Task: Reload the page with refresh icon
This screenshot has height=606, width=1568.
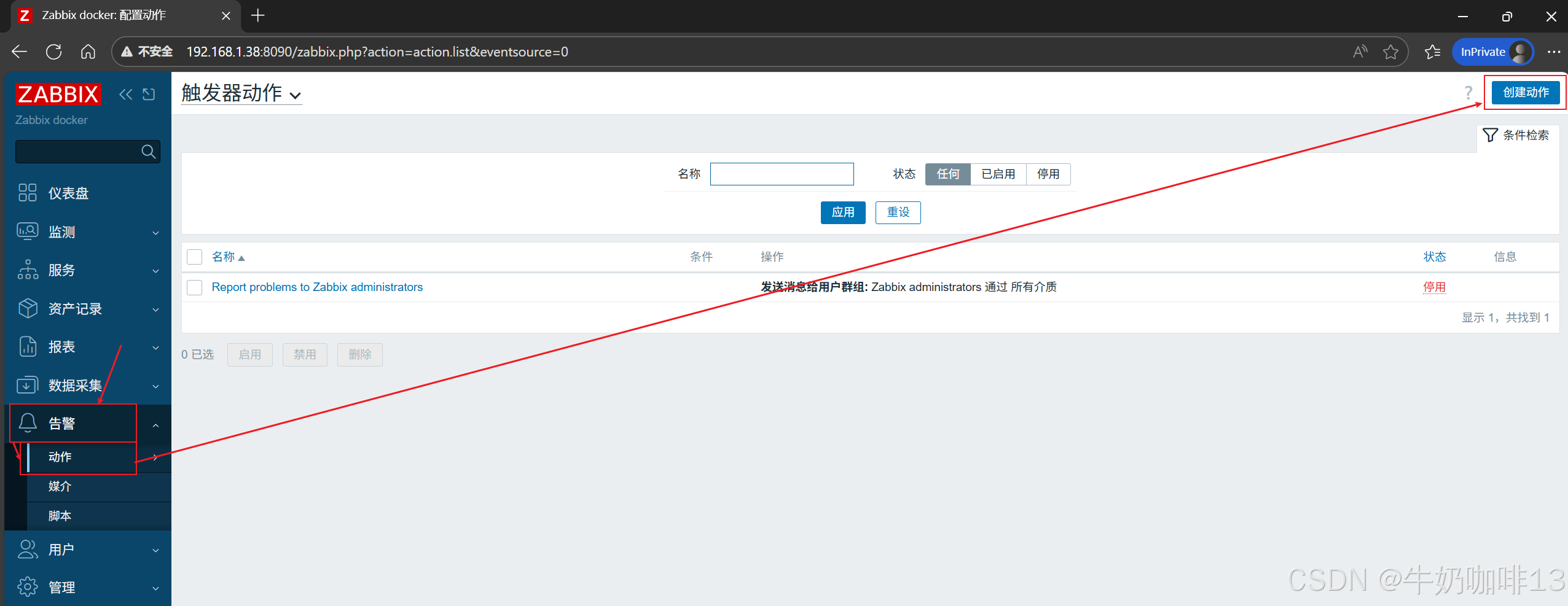Action: pos(54,52)
